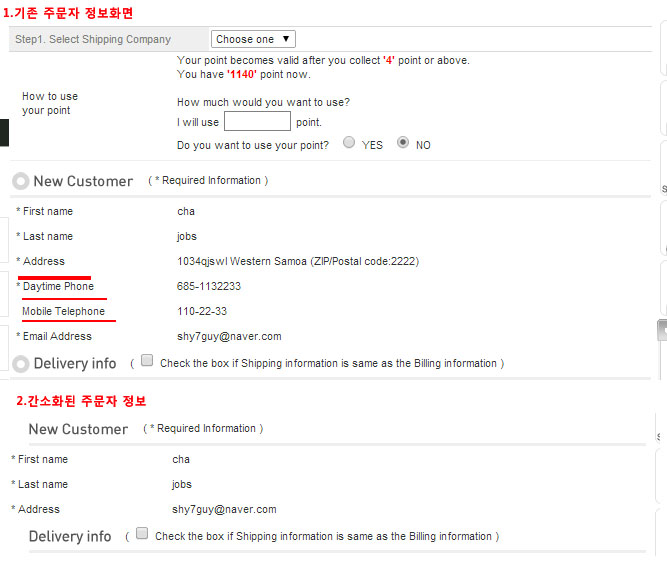
Task: Click the circle icon beside New Customer
Action: 20,181
